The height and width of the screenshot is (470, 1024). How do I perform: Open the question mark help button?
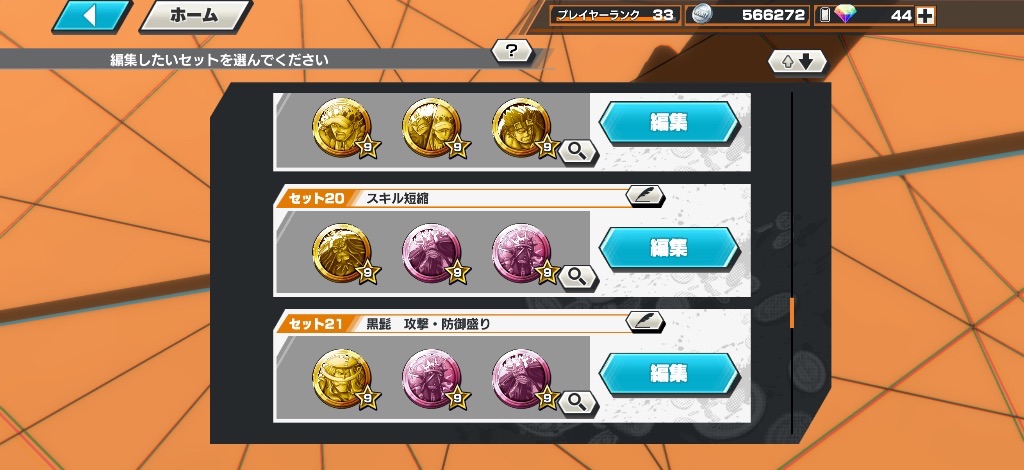click(511, 51)
